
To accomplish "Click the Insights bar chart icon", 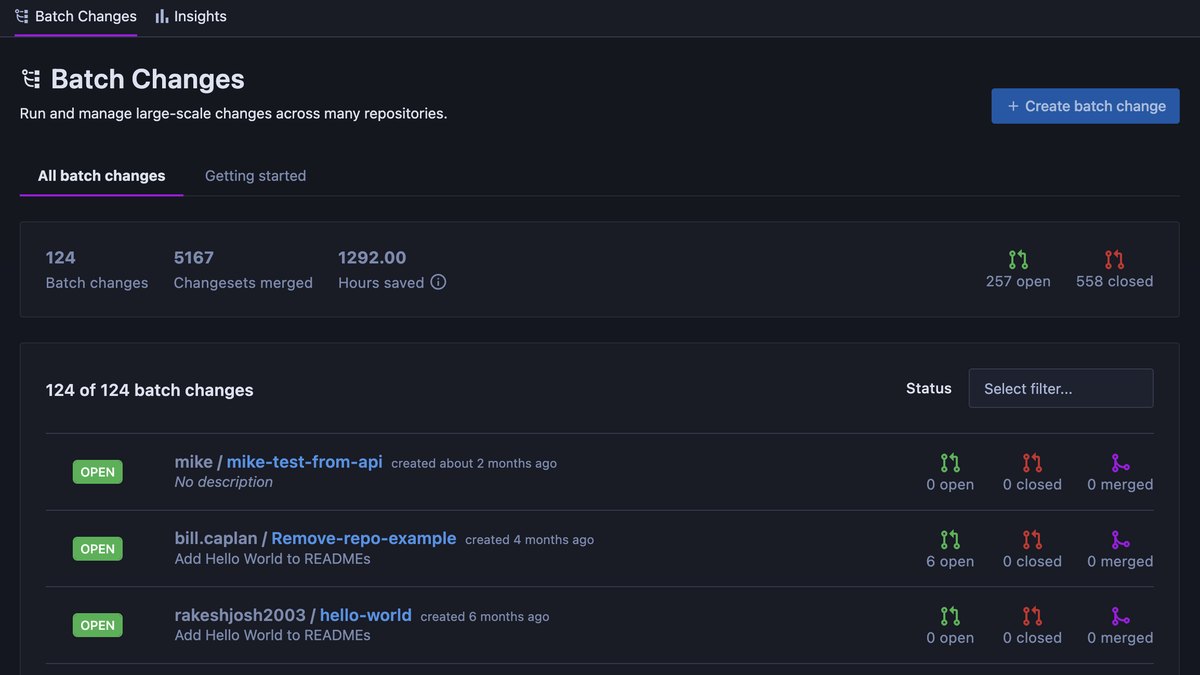I will 162,16.
